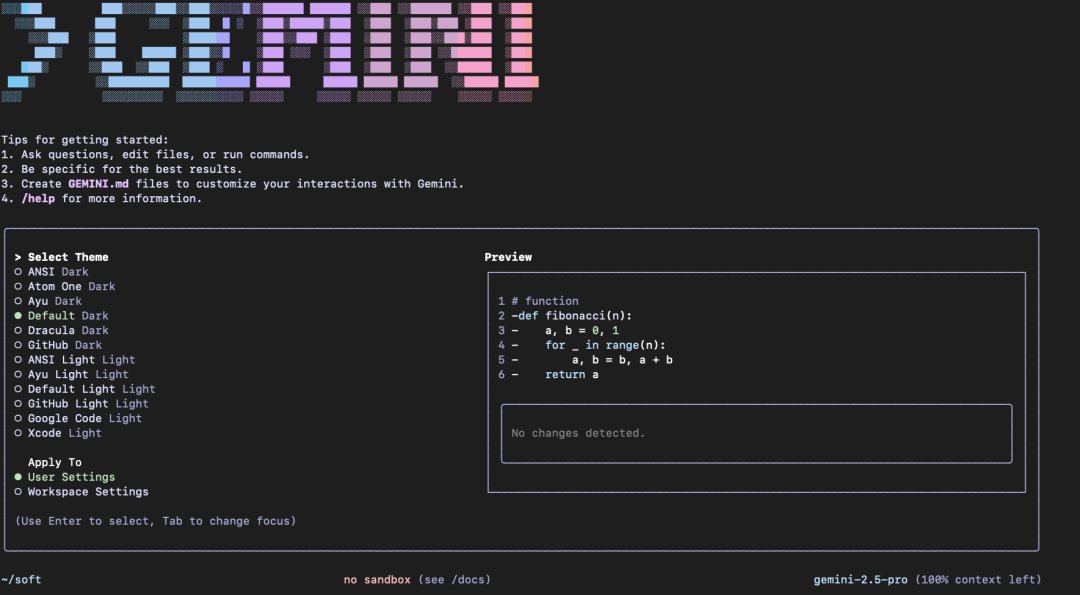Choose the Xcode Light theme
Screen dimensions: 1080x595
58,433
